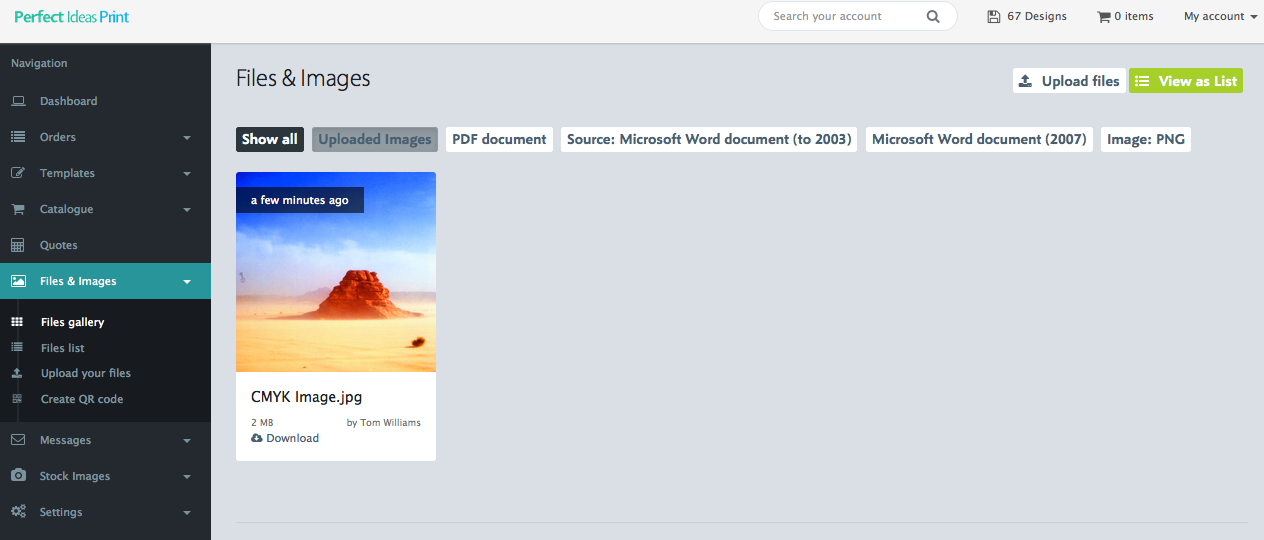Click the Orders list icon
The width and height of the screenshot is (1264, 540).
(18, 137)
